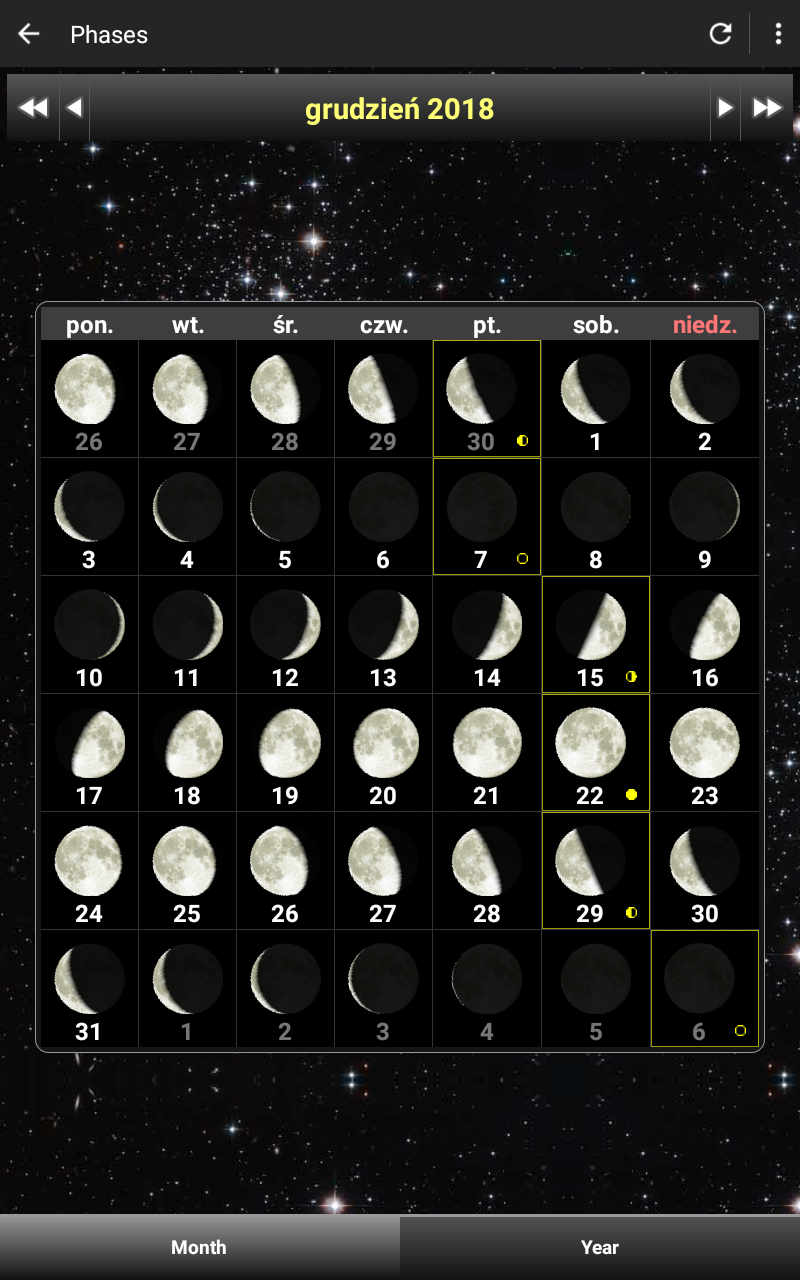This screenshot has height=1280, width=800.
Task: Open December 6 moon cell
Action: pyautogui.click(x=383, y=516)
